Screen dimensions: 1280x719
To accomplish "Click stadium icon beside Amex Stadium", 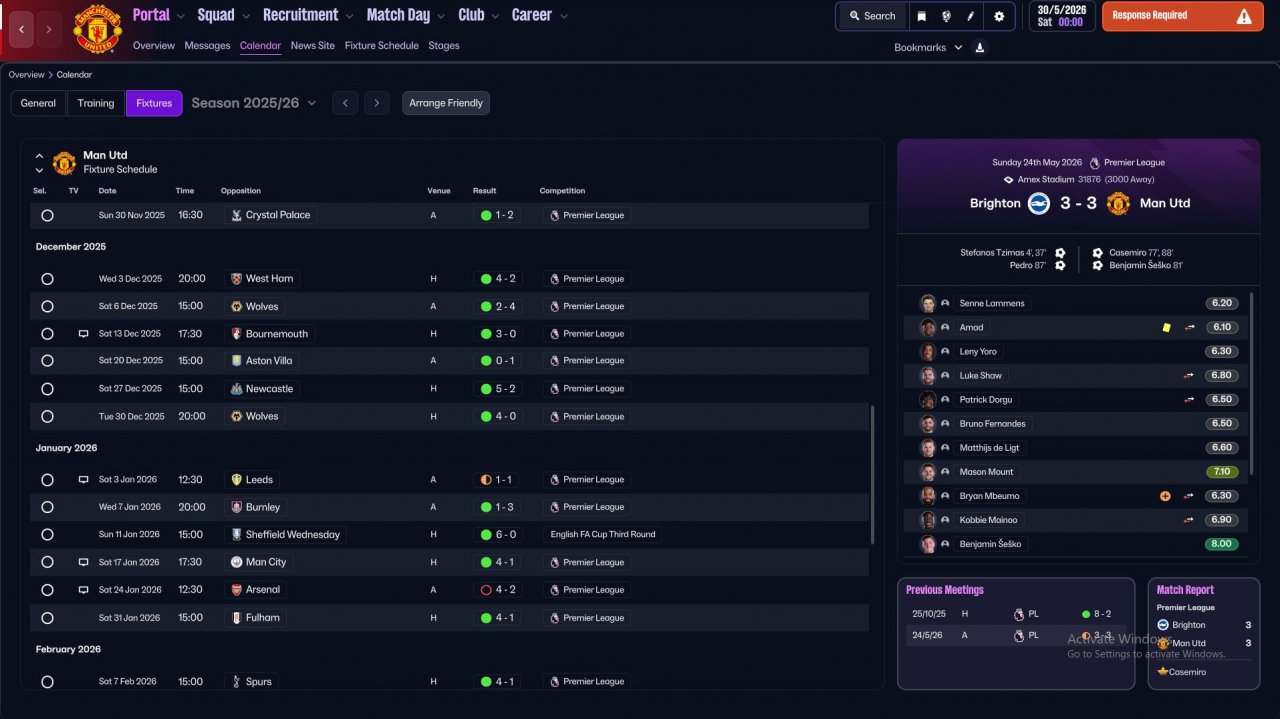I will [1009, 180].
